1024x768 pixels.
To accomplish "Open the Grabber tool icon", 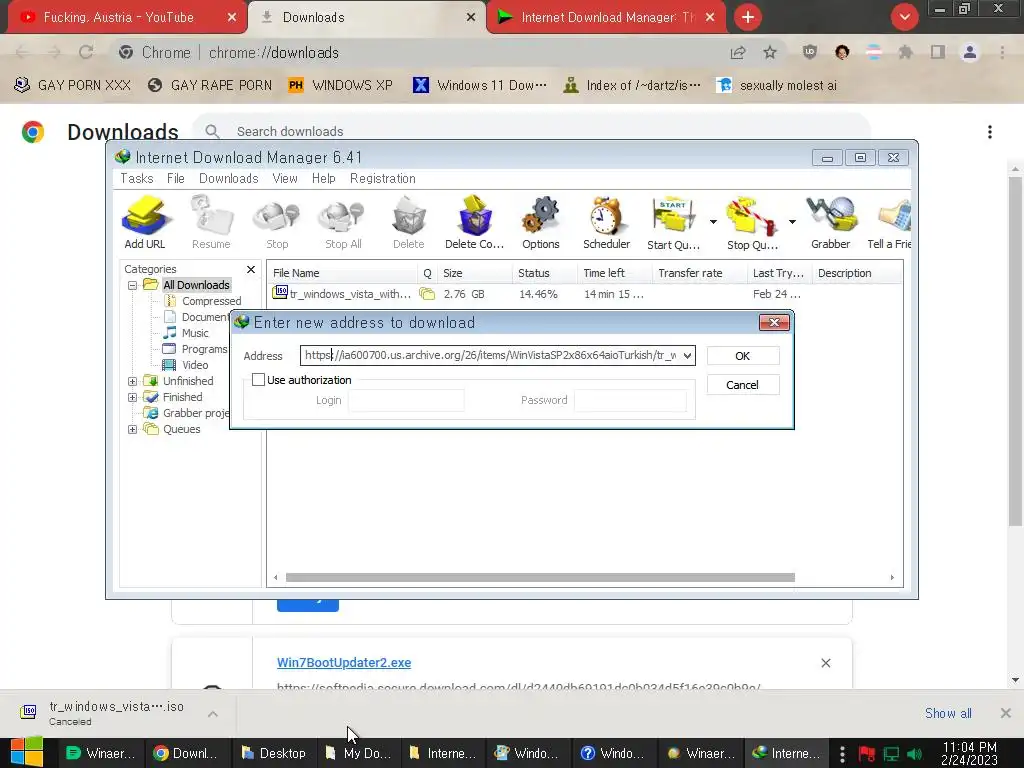I will coord(831,222).
